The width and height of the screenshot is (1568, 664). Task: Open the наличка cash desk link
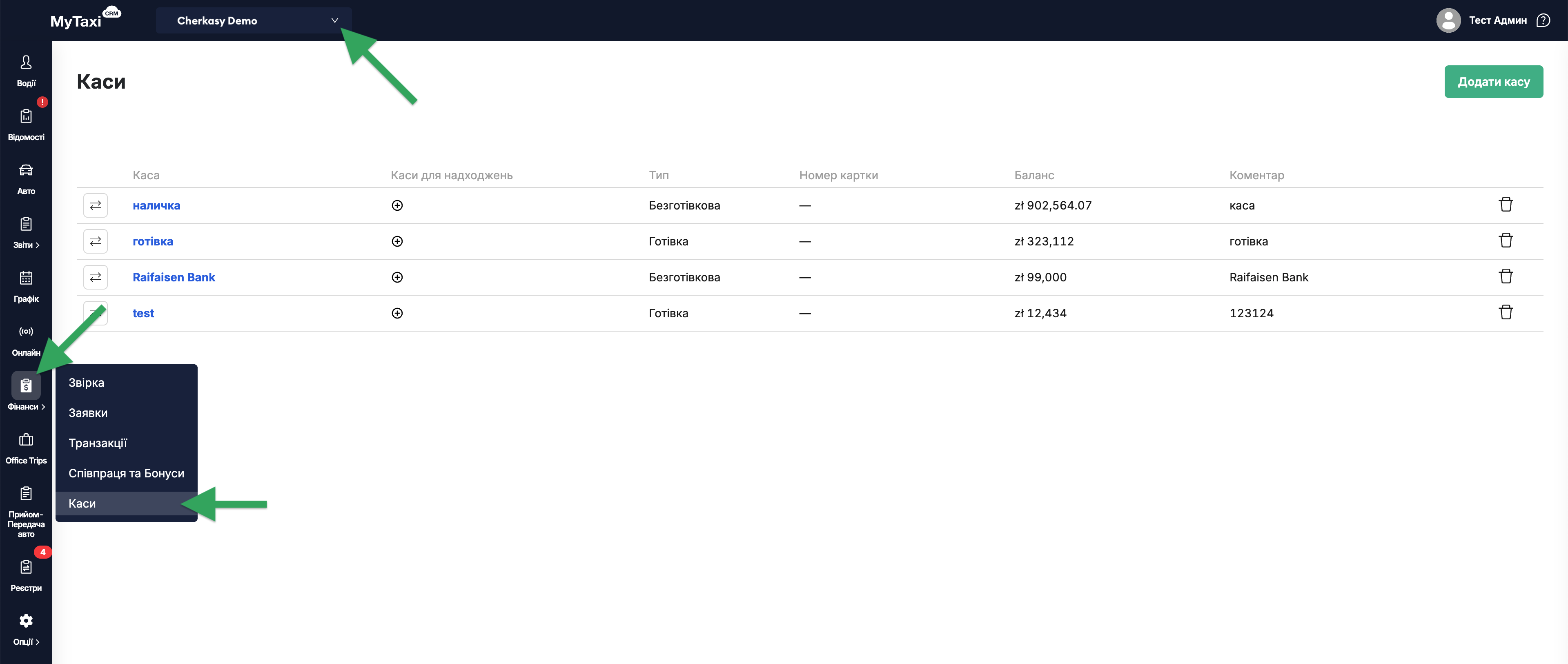coord(156,205)
